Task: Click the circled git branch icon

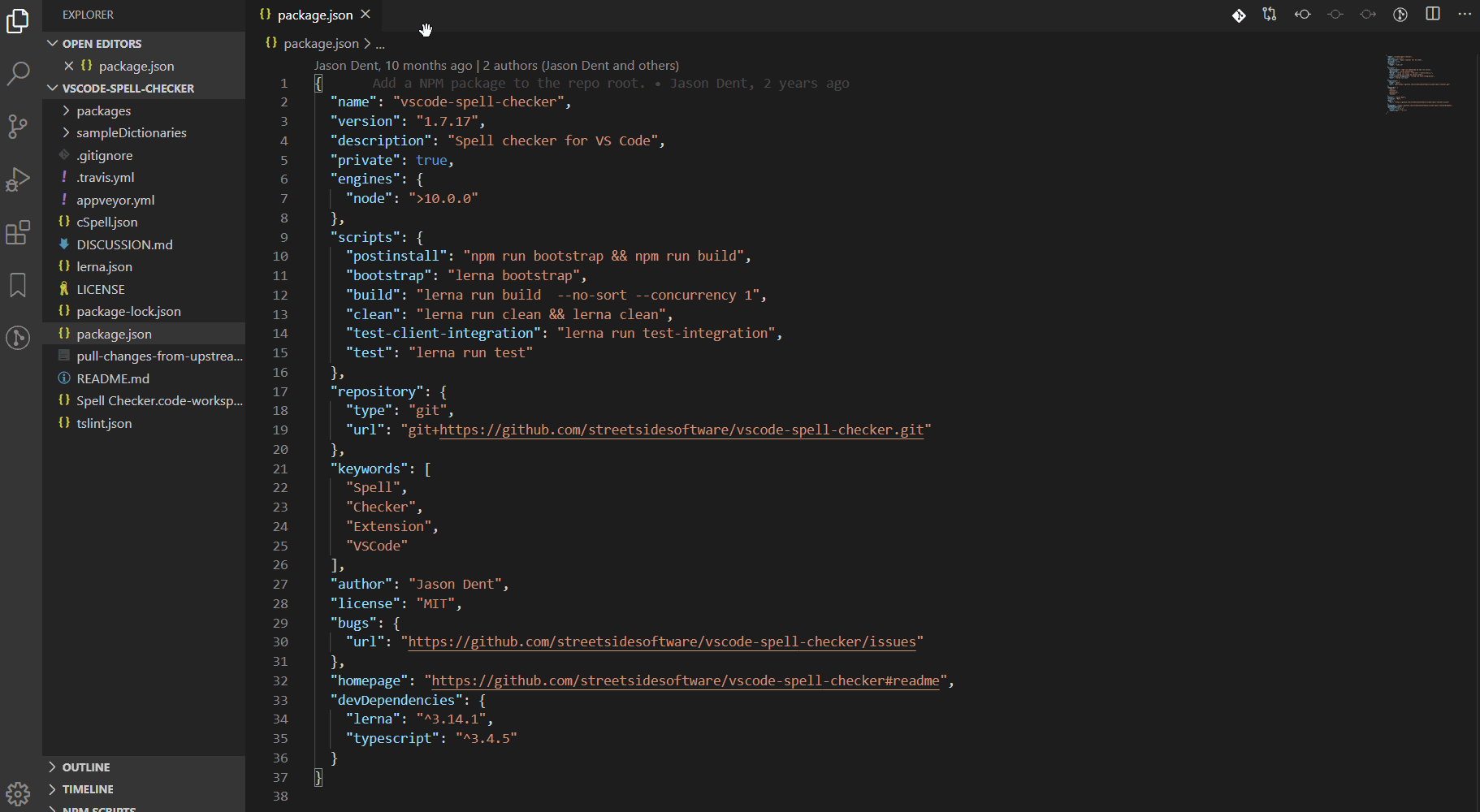Action: coord(1400,15)
